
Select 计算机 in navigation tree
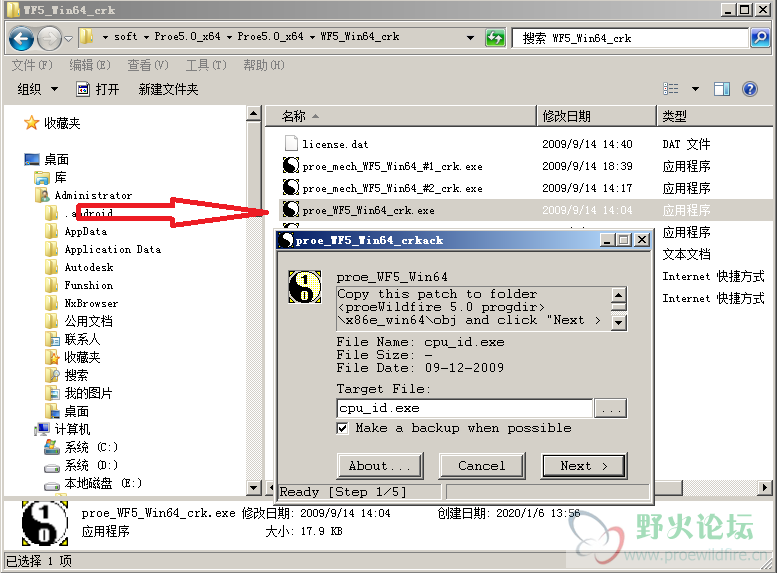coord(62,429)
